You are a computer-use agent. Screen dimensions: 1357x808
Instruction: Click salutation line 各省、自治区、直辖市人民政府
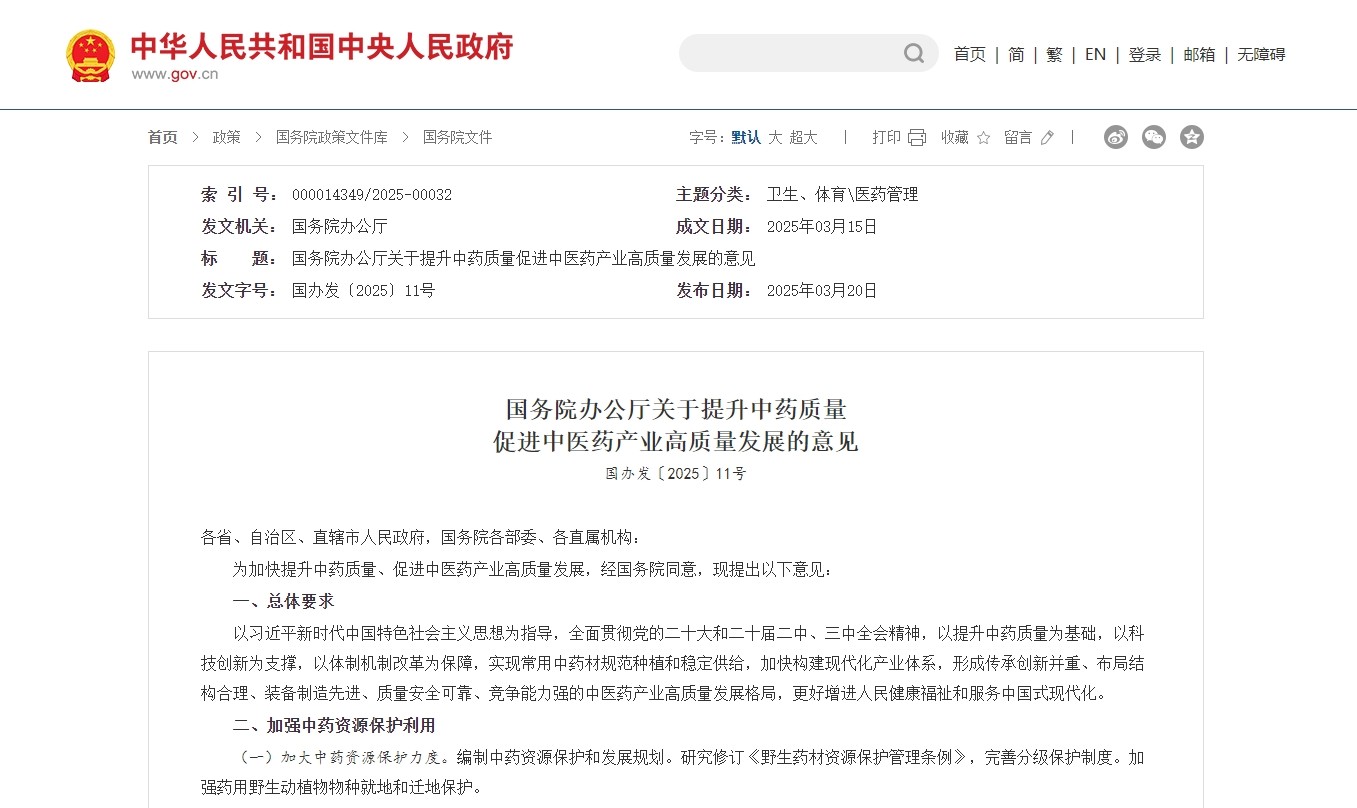click(314, 538)
